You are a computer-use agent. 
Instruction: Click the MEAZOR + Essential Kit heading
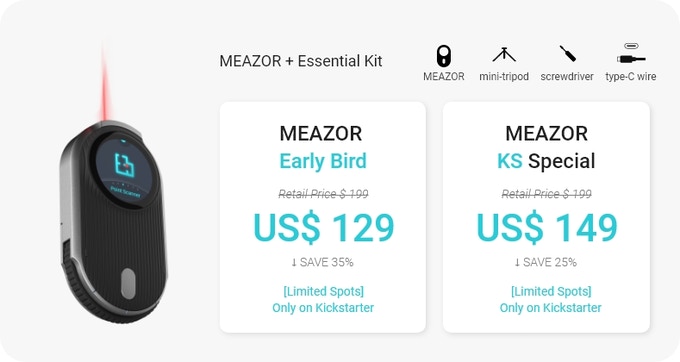(x=301, y=61)
